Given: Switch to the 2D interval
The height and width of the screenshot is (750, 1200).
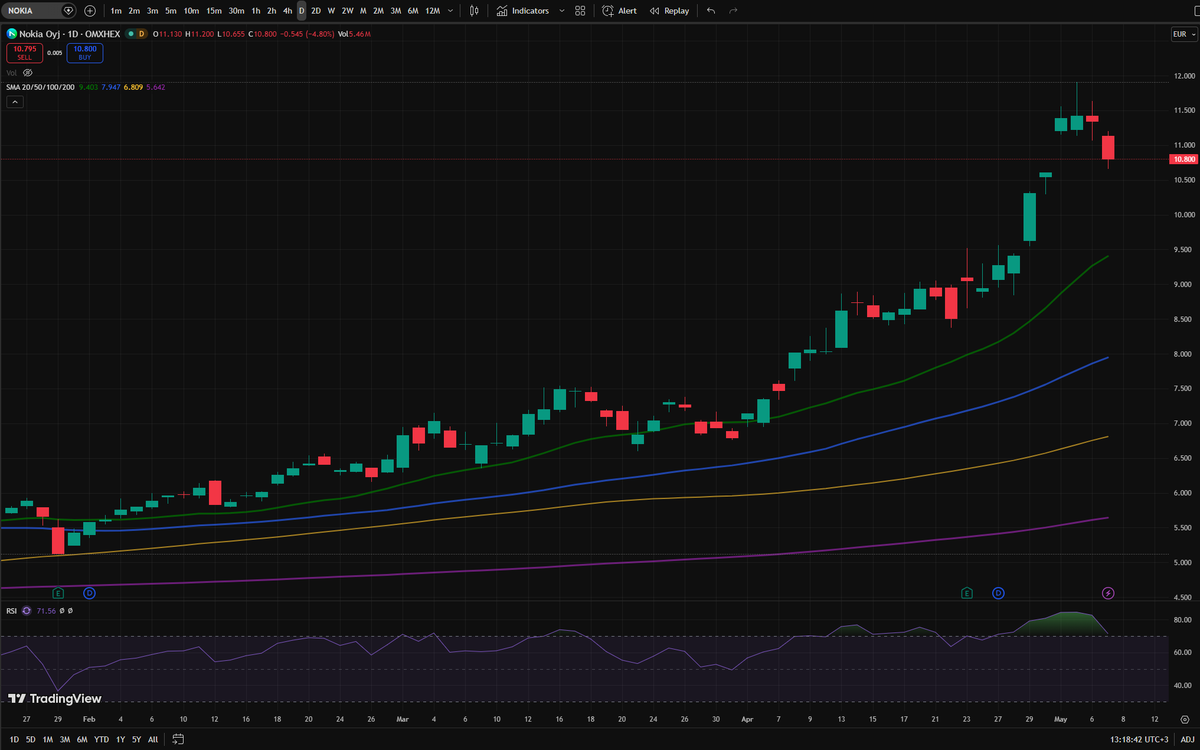Looking at the screenshot, I should [316, 10].
